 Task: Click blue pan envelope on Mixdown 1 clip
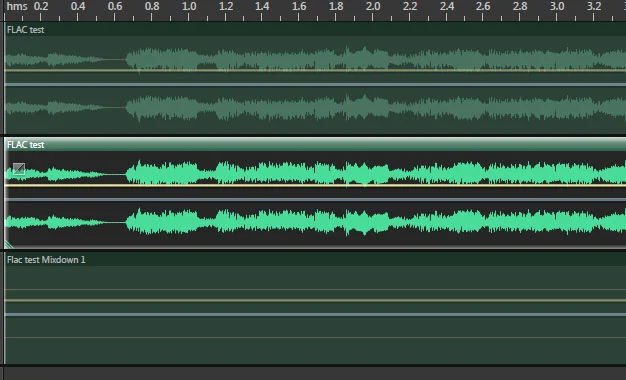(x=315, y=315)
